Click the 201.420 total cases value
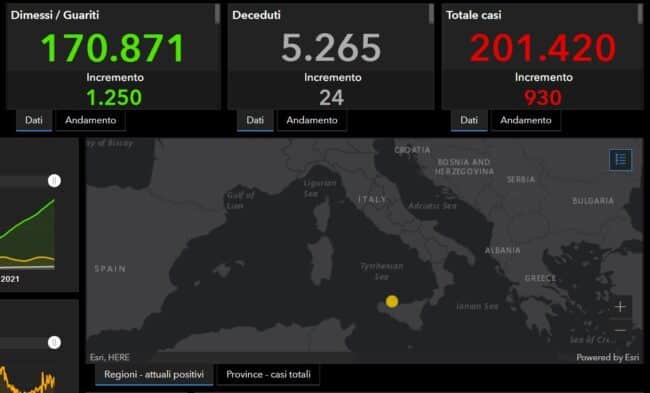 click(543, 48)
